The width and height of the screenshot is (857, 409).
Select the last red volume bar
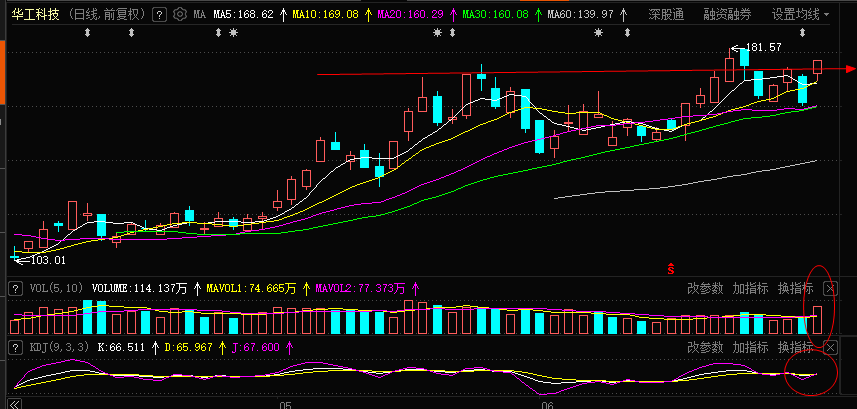818,320
